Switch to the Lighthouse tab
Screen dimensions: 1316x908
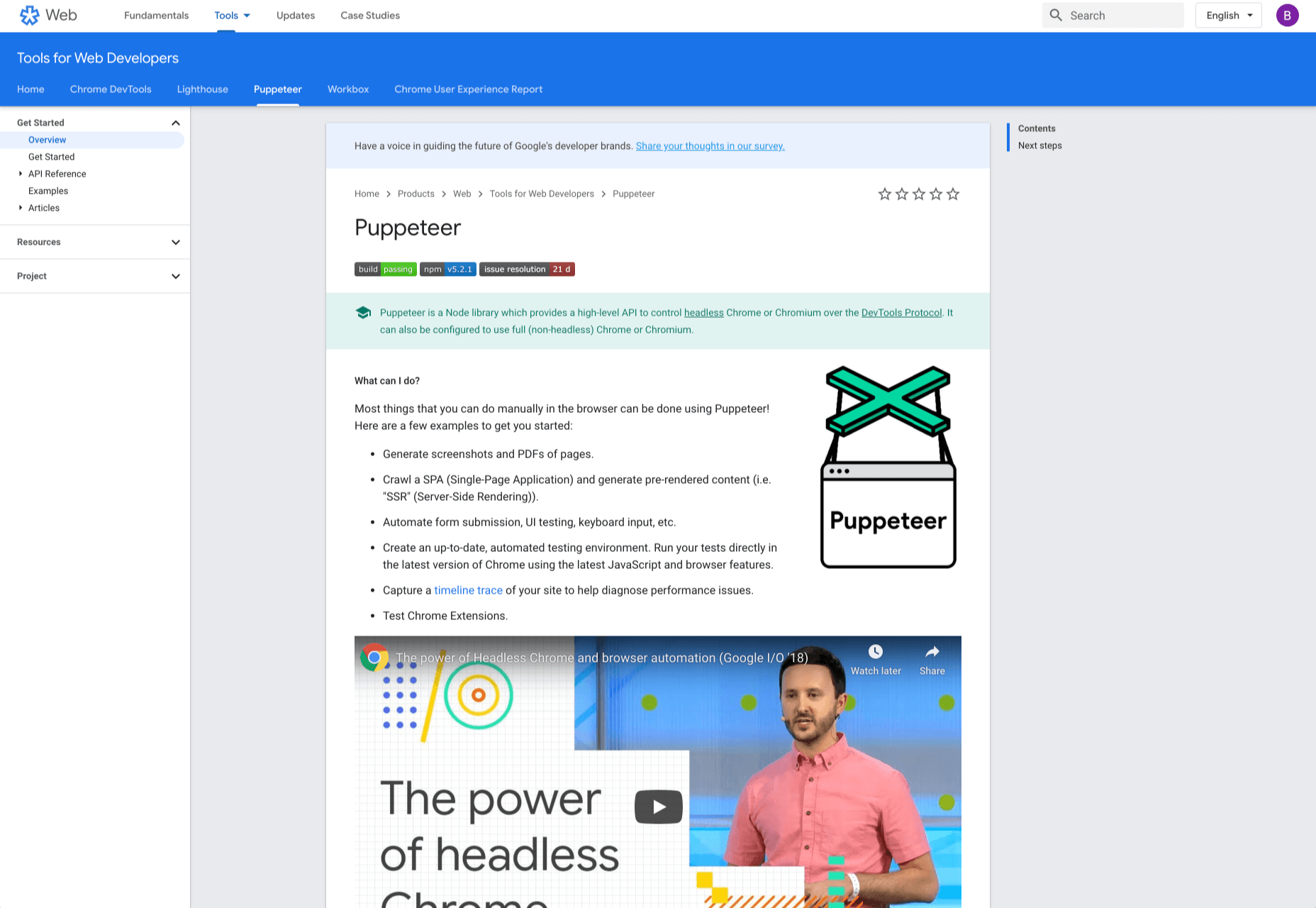pos(202,89)
